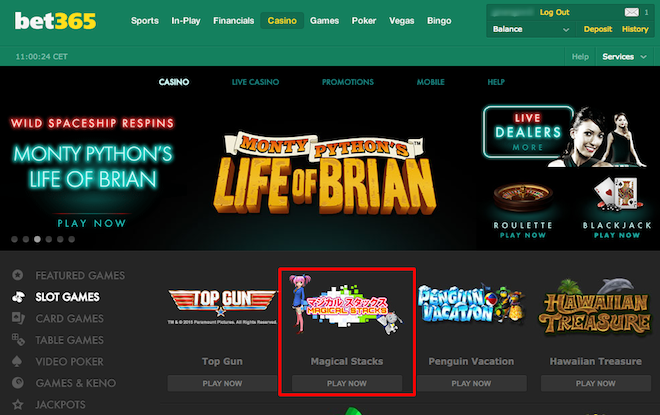Click the Games & Keno icon
Viewport: 660px width, 415px height.
(x=18, y=383)
